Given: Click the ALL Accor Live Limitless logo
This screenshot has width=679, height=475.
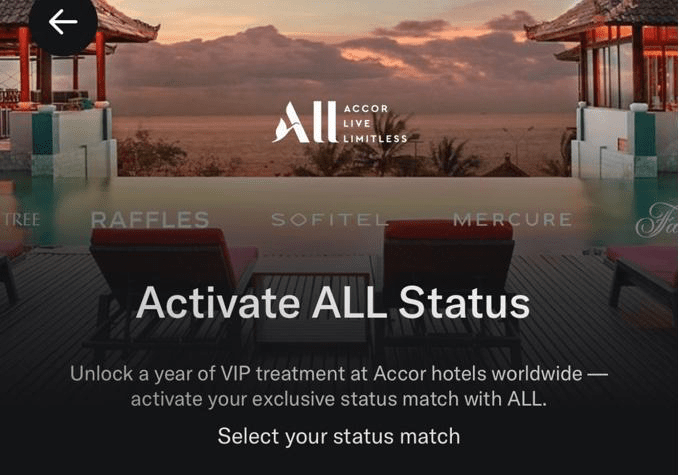Looking at the screenshot, I should pyautogui.click(x=340, y=123).
